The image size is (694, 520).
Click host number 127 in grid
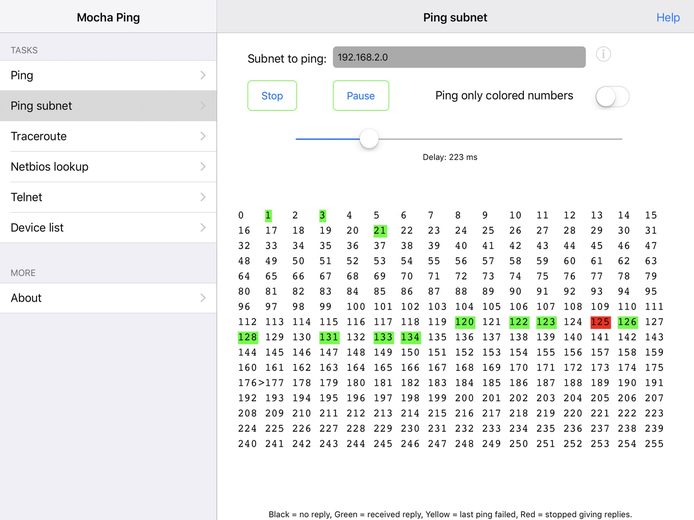[654, 322]
